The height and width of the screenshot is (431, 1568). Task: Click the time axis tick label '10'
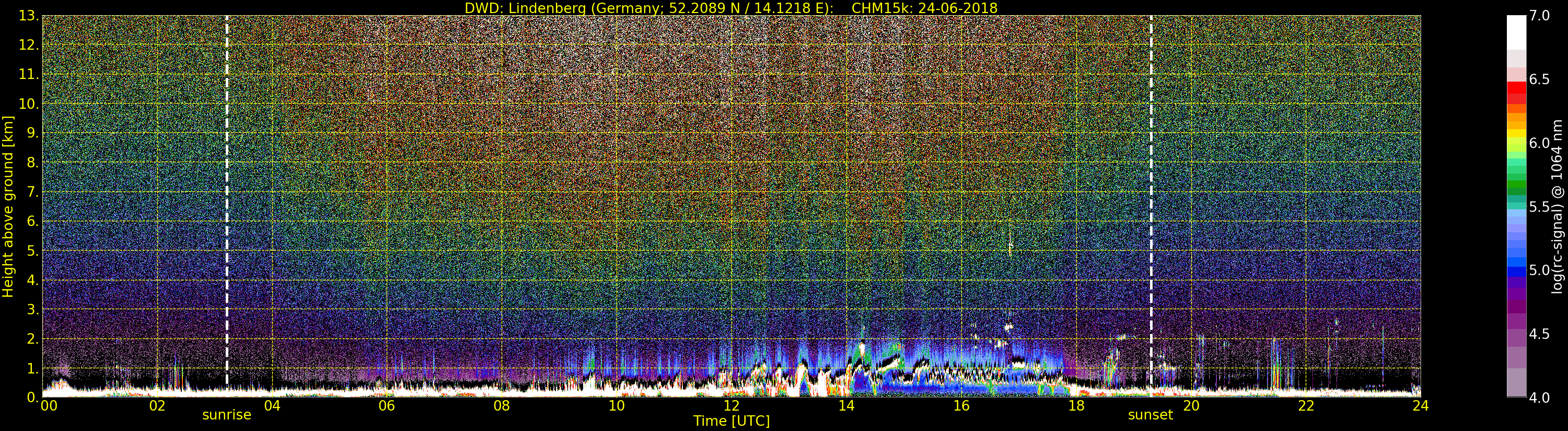617,405
